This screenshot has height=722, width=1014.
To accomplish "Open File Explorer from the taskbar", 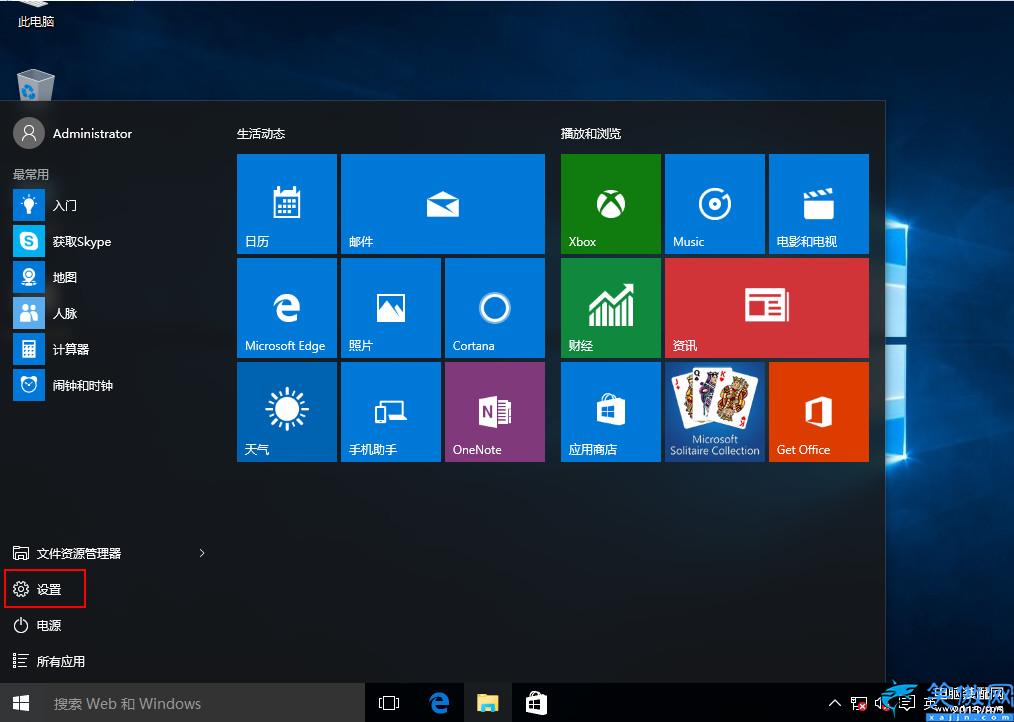I will 488,703.
